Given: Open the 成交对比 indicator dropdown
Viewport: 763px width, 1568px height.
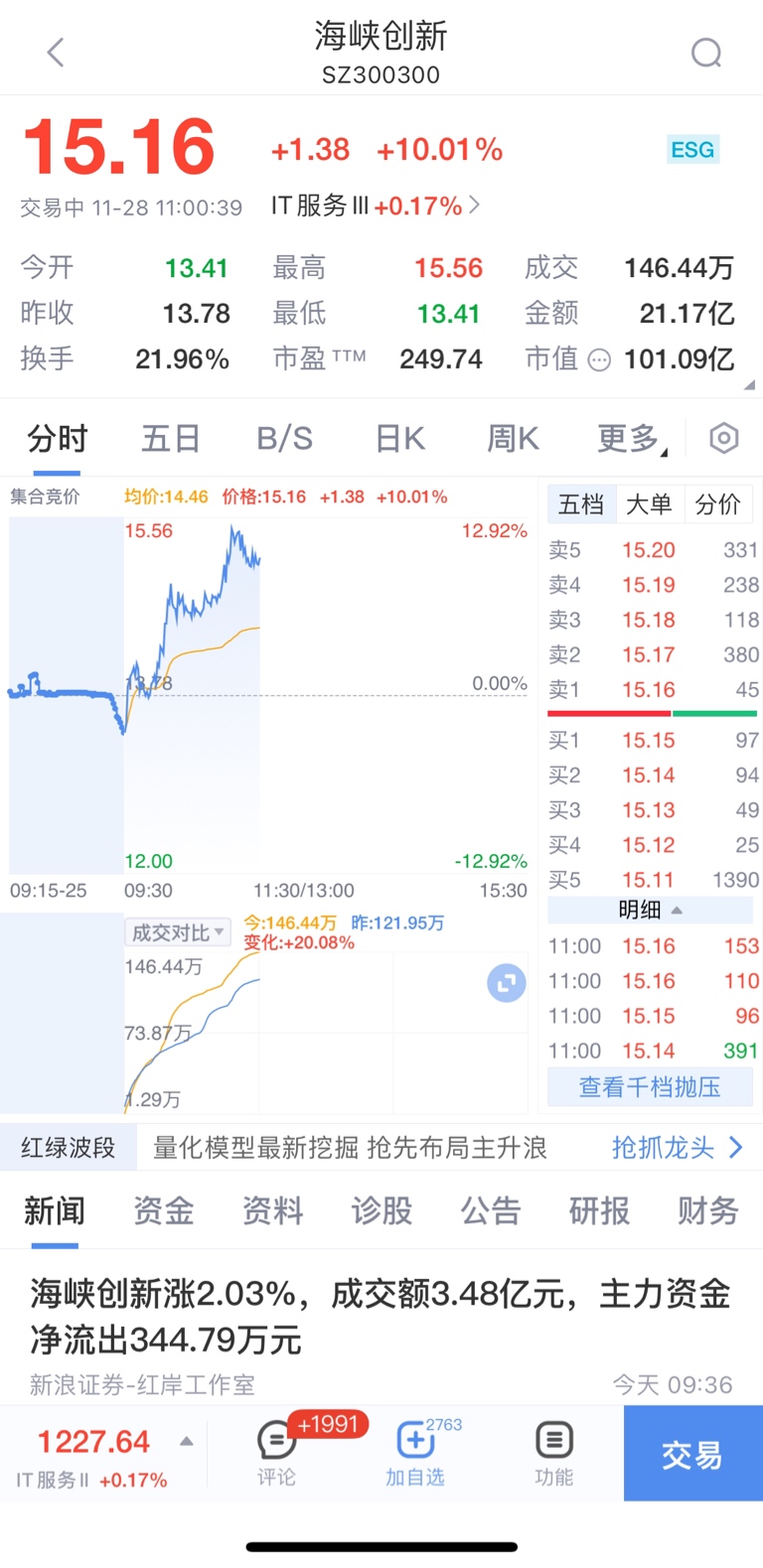Looking at the screenshot, I should click(x=178, y=932).
